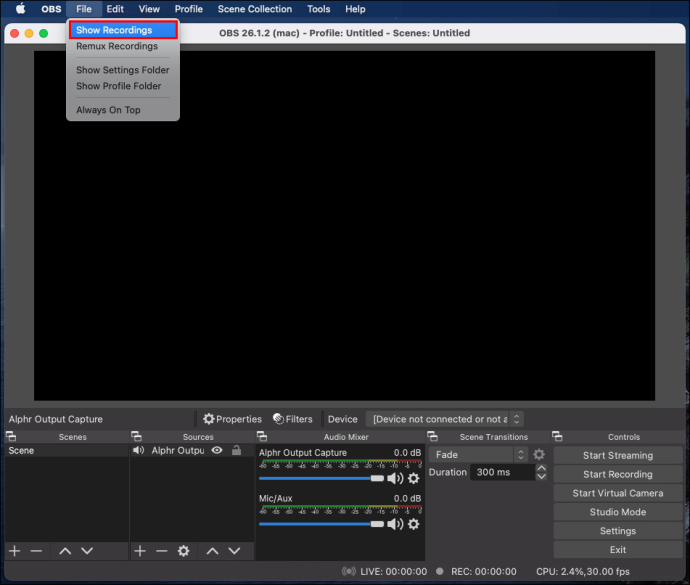Move scene up with arrow icon
Image resolution: width=690 pixels, height=585 pixels.
65,551
